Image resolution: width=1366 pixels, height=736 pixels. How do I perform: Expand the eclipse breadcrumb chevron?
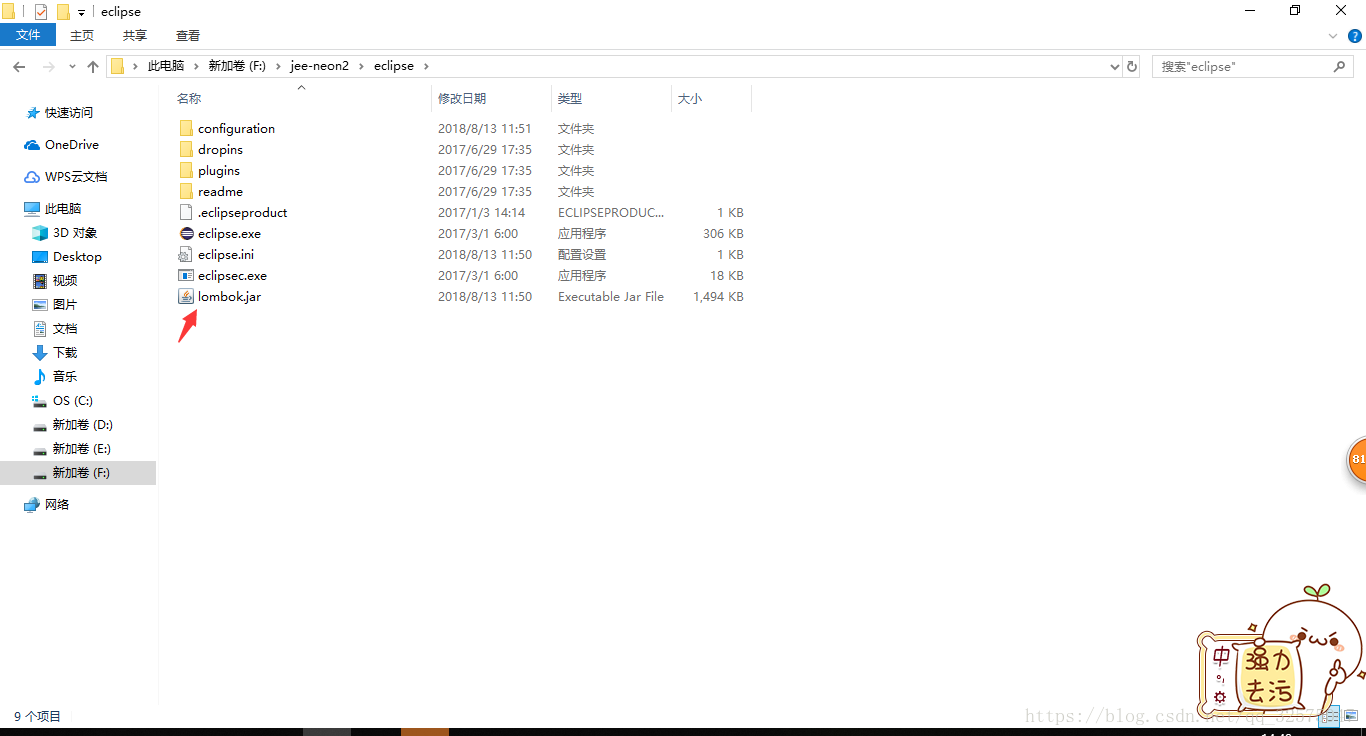[426, 66]
